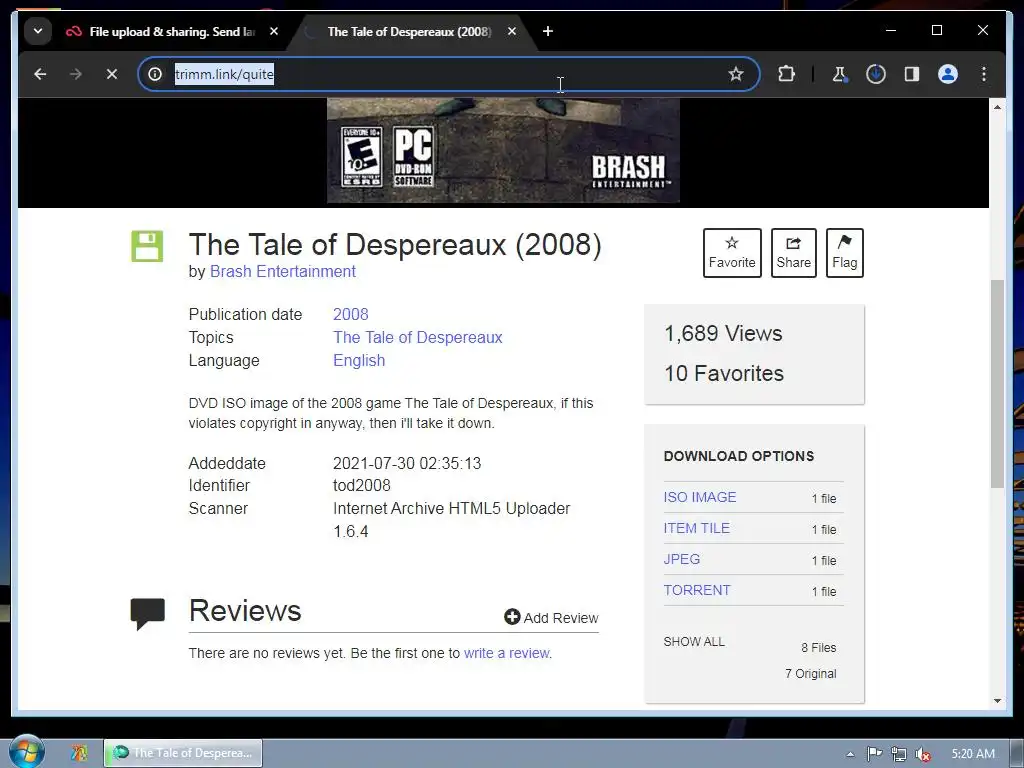Click the muted volume tray icon
The height and width of the screenshot is (768, 1024).
pos(923,754)
